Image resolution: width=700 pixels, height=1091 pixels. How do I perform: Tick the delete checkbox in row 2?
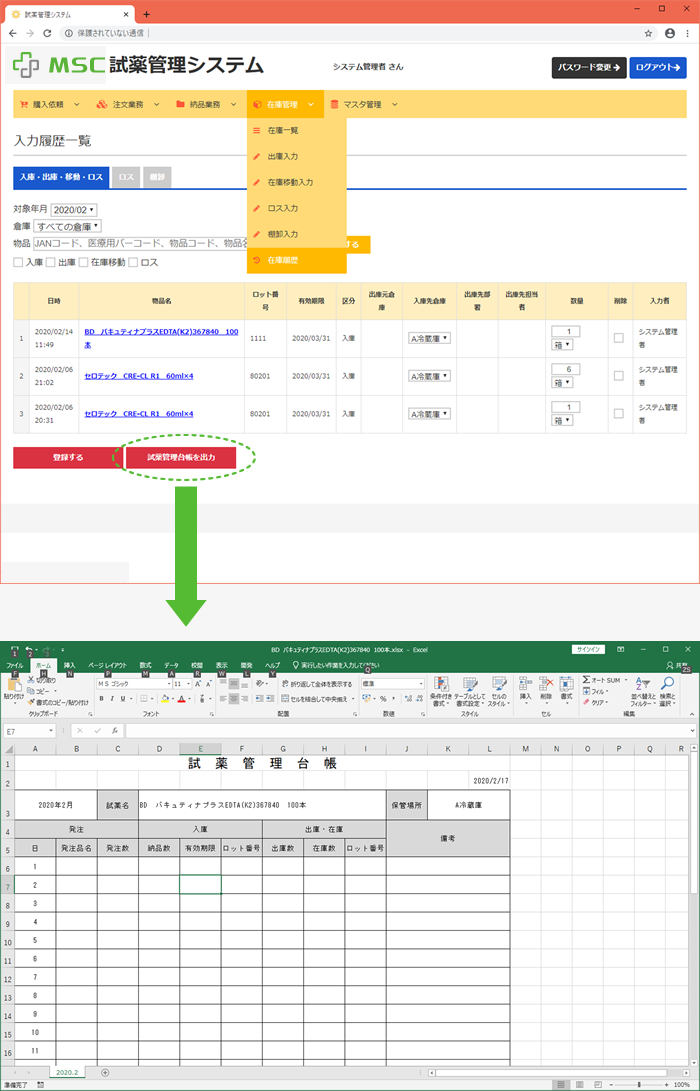[x=619, y=376]
